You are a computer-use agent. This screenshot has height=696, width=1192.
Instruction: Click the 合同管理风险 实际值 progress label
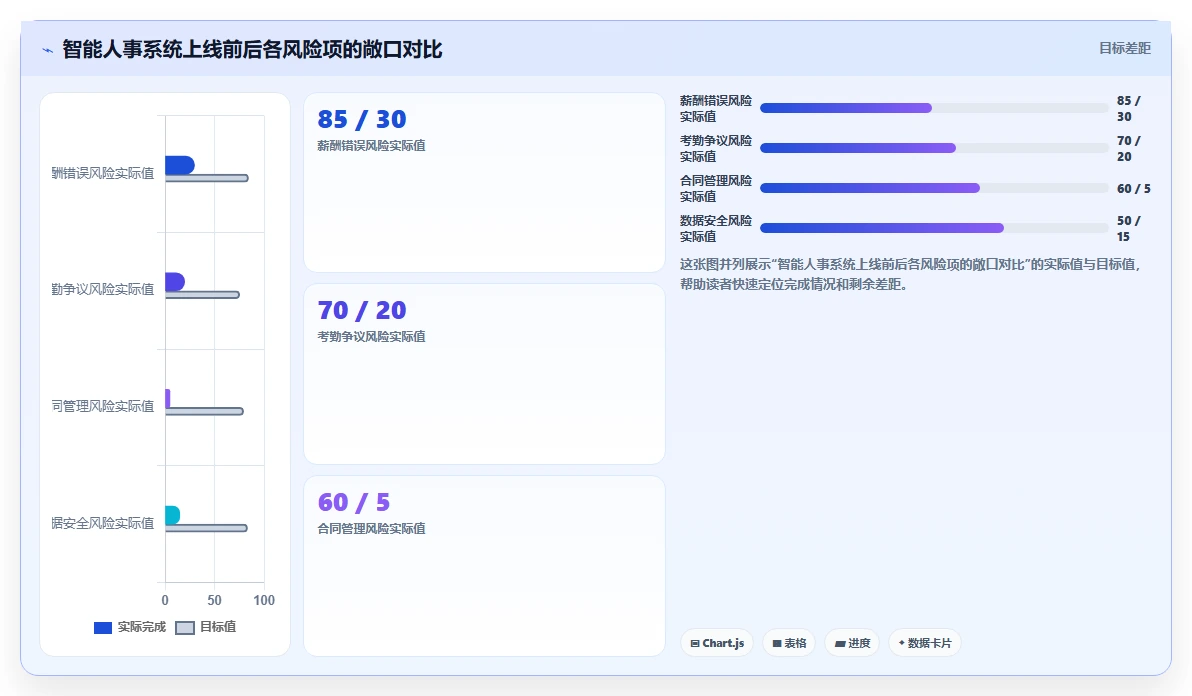tap(715, 188)
